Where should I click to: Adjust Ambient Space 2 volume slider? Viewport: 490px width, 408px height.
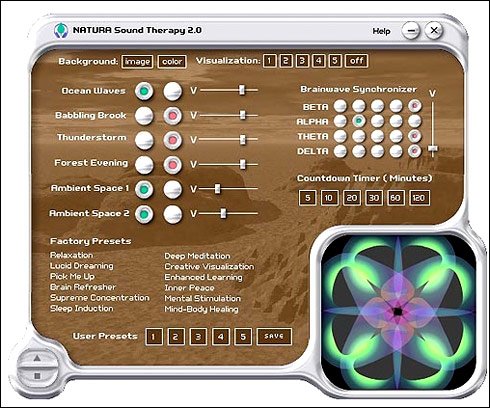(x=223, y=213)
